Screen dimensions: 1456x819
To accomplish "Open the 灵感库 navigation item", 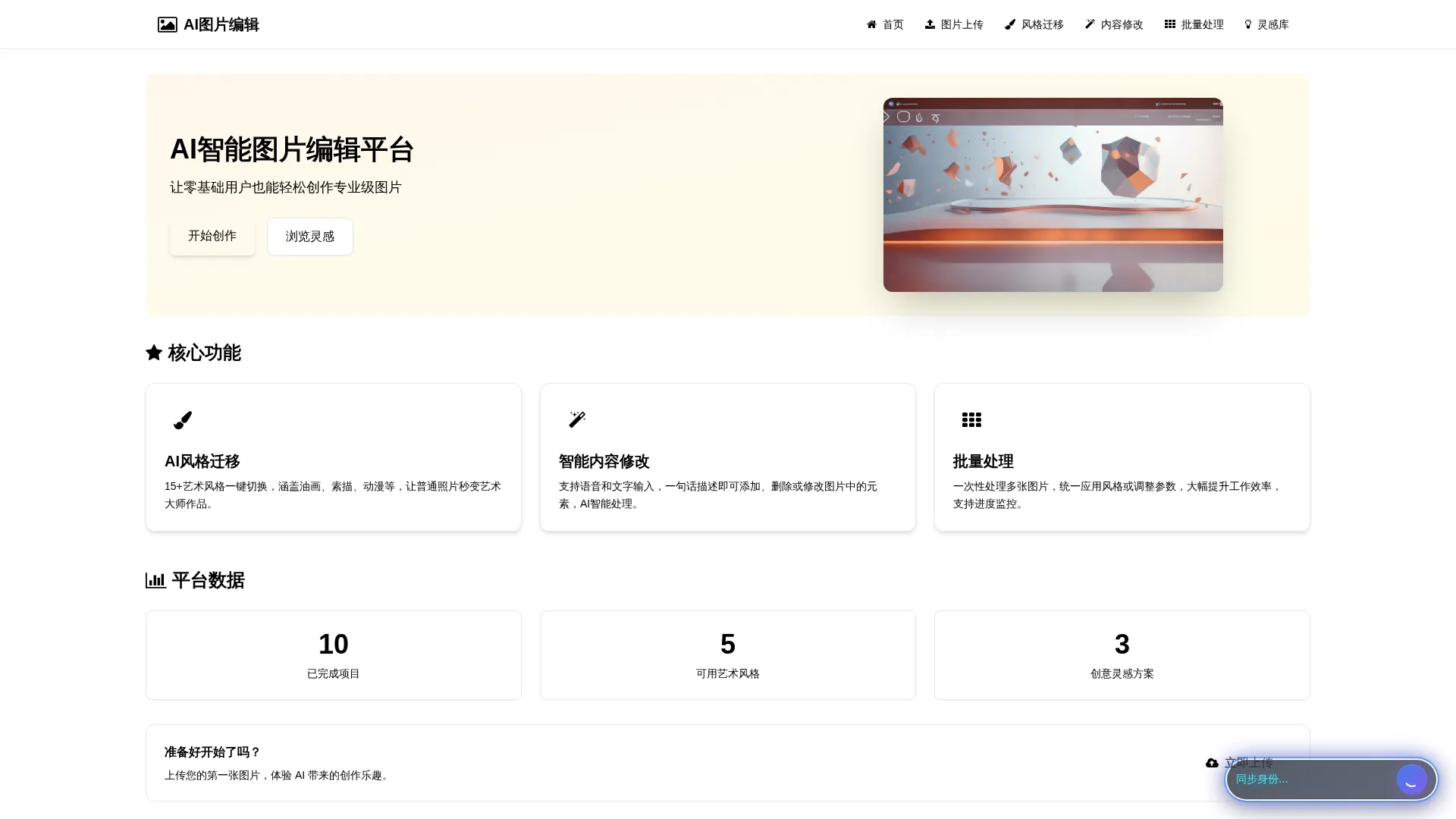I will [x=1266, y=24].
